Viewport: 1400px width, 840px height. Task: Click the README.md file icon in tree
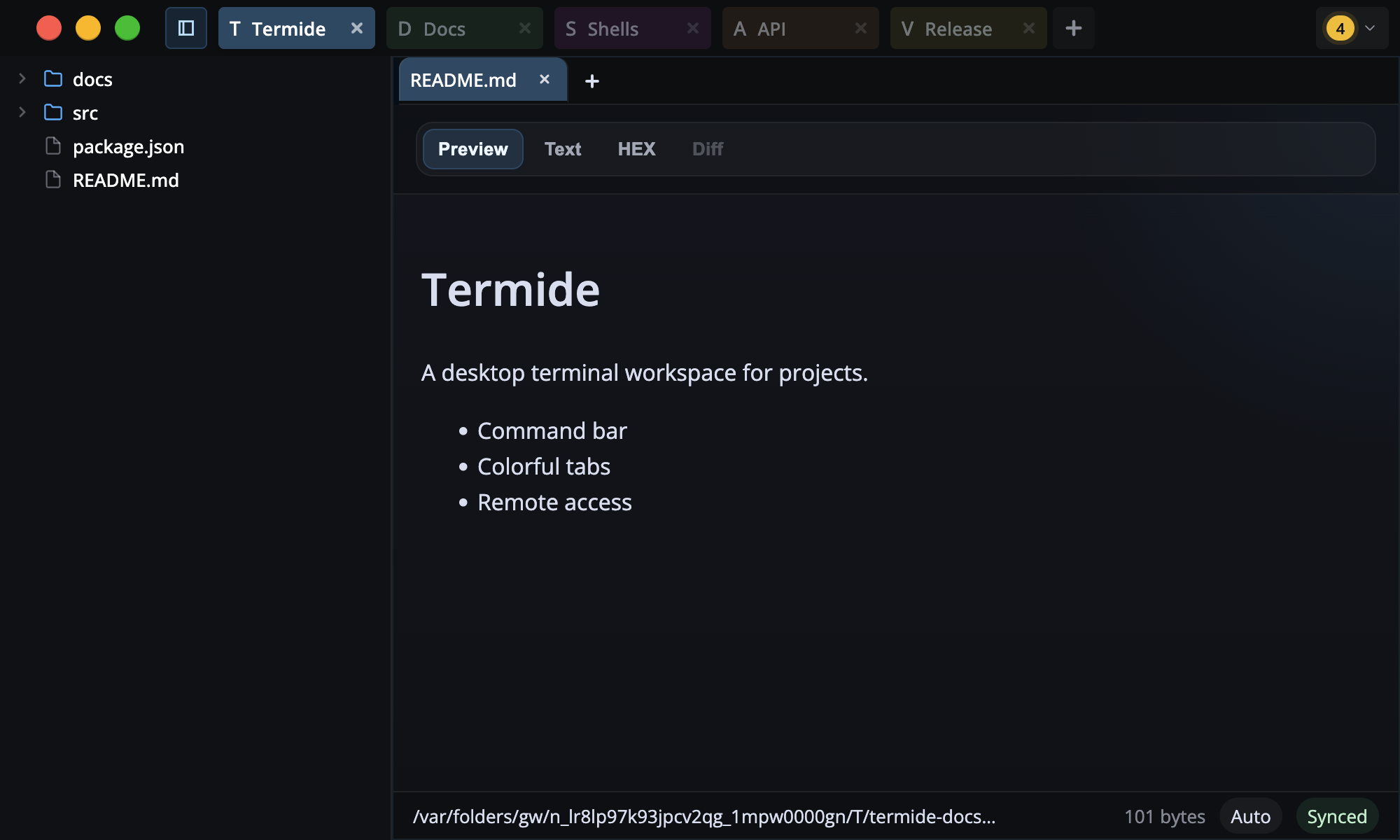point(53,180)
